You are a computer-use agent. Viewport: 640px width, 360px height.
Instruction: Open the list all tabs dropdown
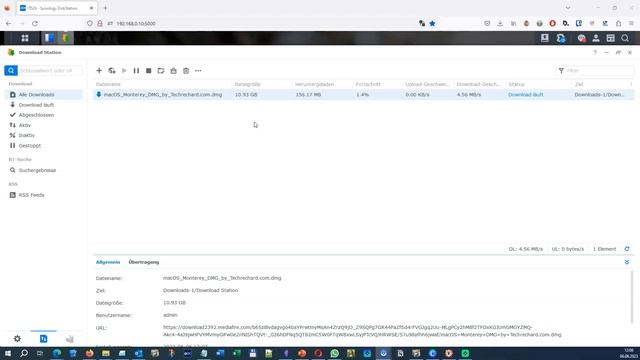tap(568, 8)
